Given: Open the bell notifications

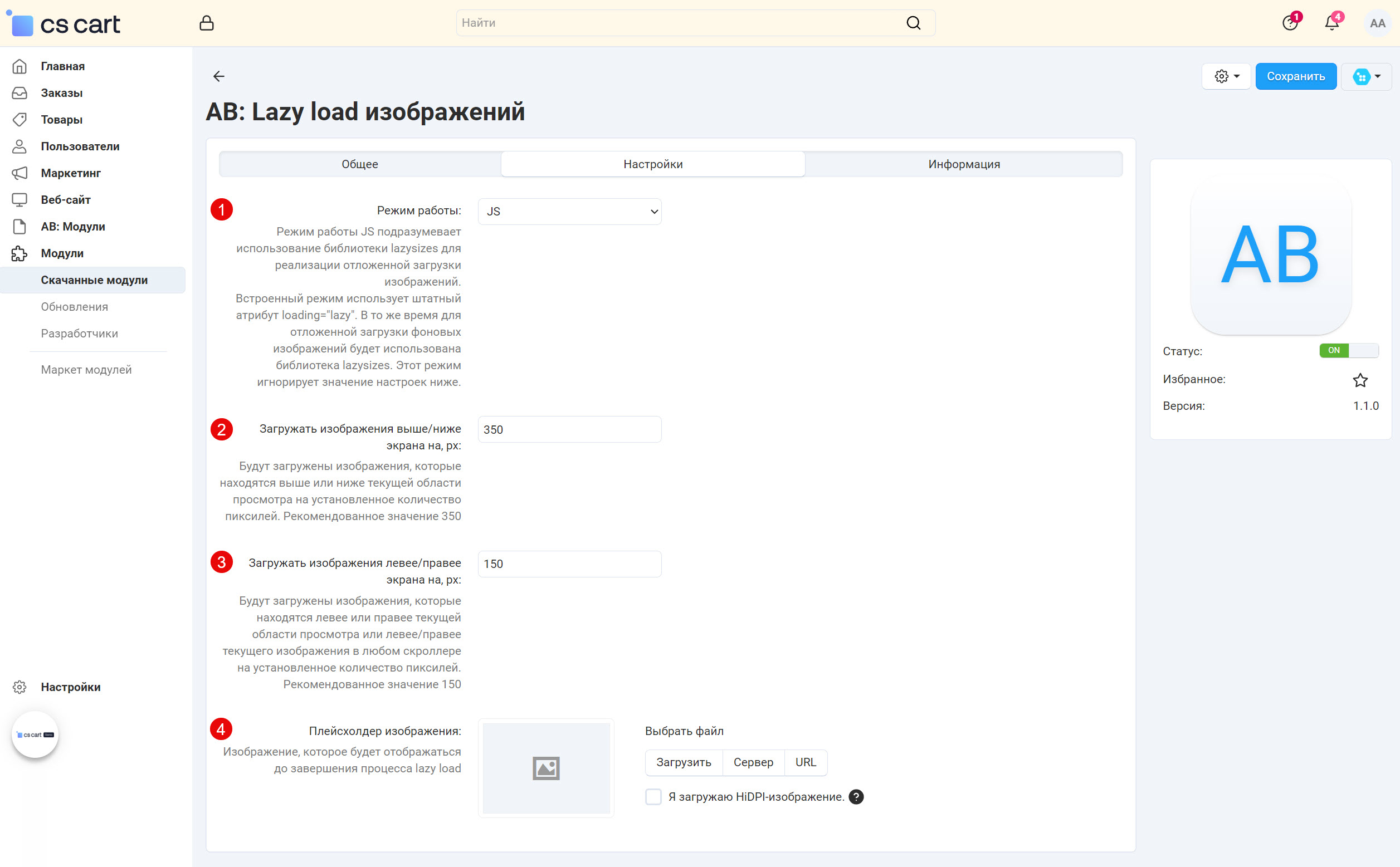Looking at the screenshot, I should (x=1331, y=23).
